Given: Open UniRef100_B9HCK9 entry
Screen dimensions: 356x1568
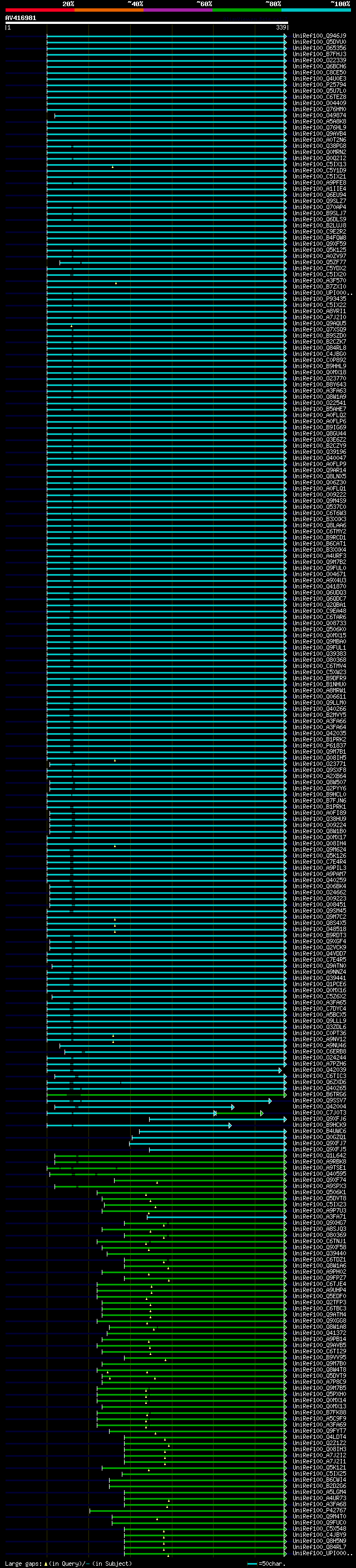Looking at the screenshot, I should coord(319,1125).
